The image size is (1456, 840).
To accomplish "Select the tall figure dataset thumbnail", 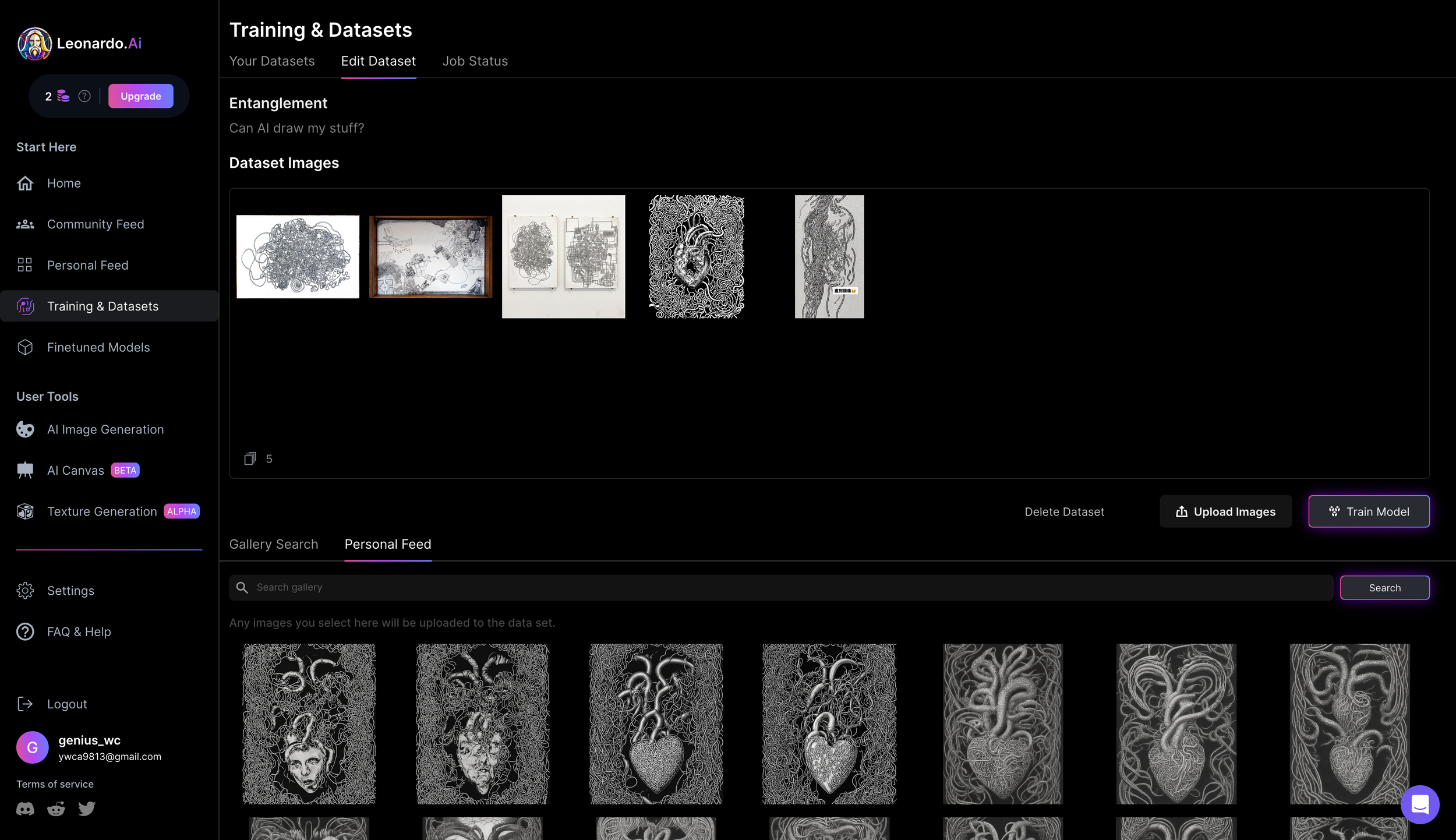I will point(829,257).
